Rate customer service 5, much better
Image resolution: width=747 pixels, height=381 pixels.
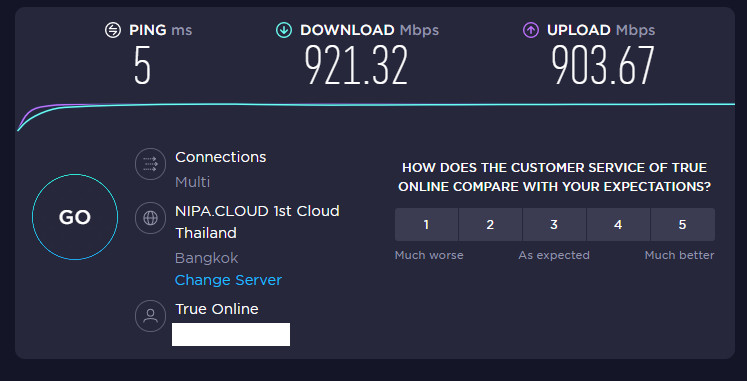[x=683, y=224]
